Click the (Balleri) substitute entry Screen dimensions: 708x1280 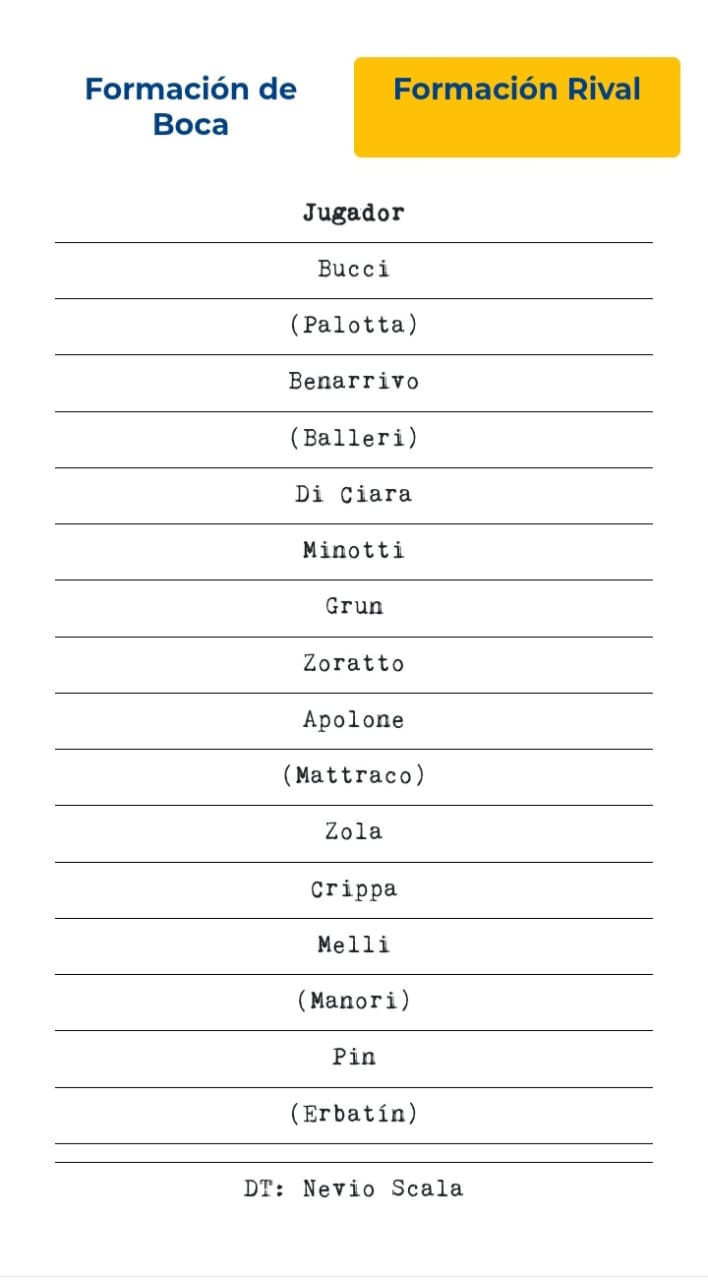pos(353,438)
